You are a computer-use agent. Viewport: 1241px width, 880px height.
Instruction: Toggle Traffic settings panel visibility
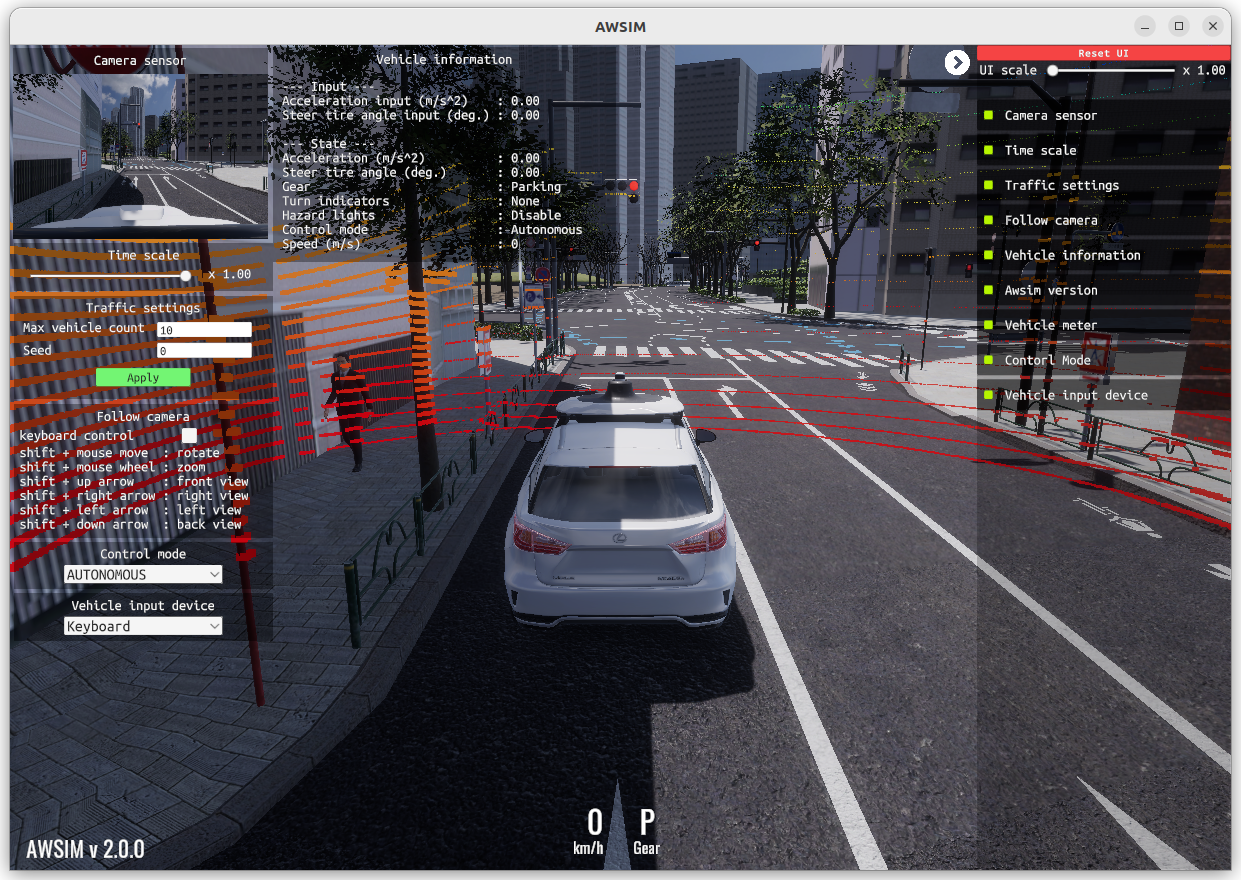(987, 185)
